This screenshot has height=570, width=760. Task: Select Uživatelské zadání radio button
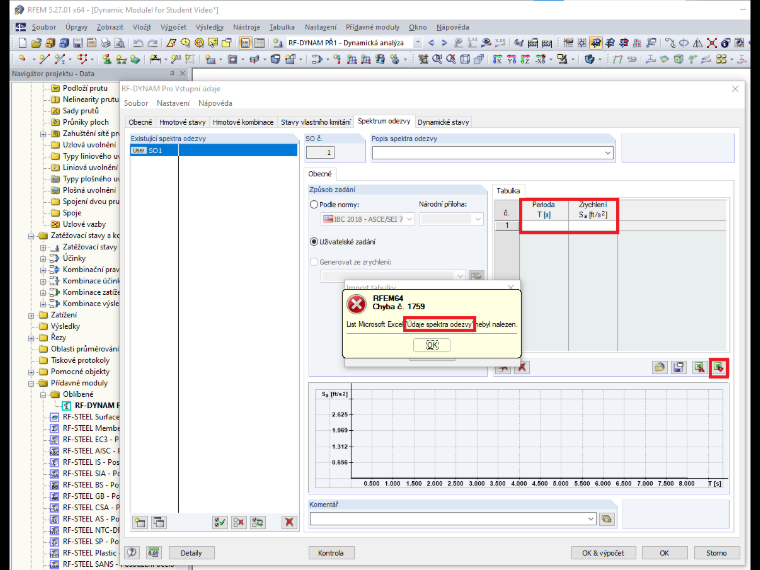pyautogui.click(x=314, y=242)
